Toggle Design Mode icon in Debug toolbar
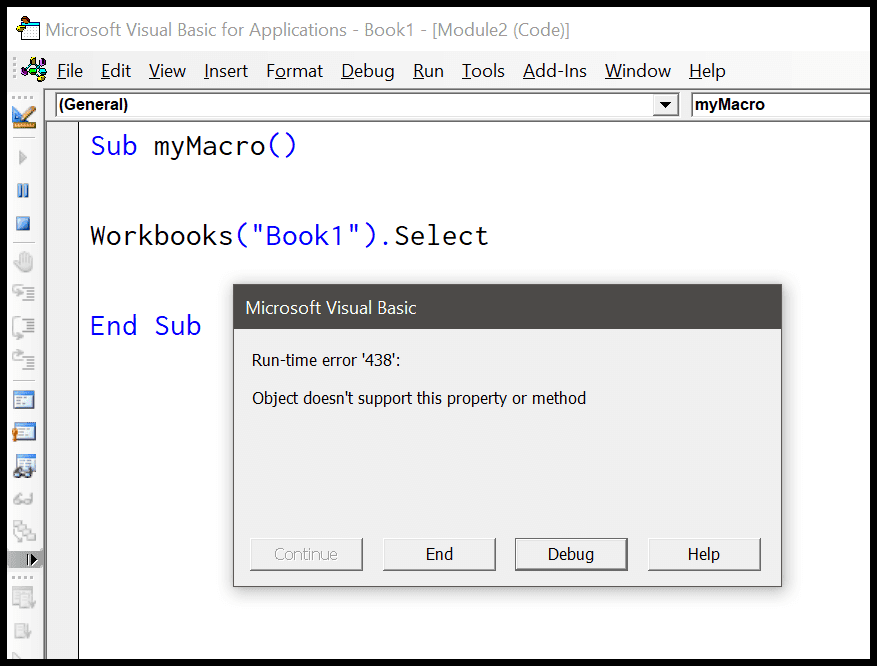This screenshot has height=666, width=877. (24, 116)
